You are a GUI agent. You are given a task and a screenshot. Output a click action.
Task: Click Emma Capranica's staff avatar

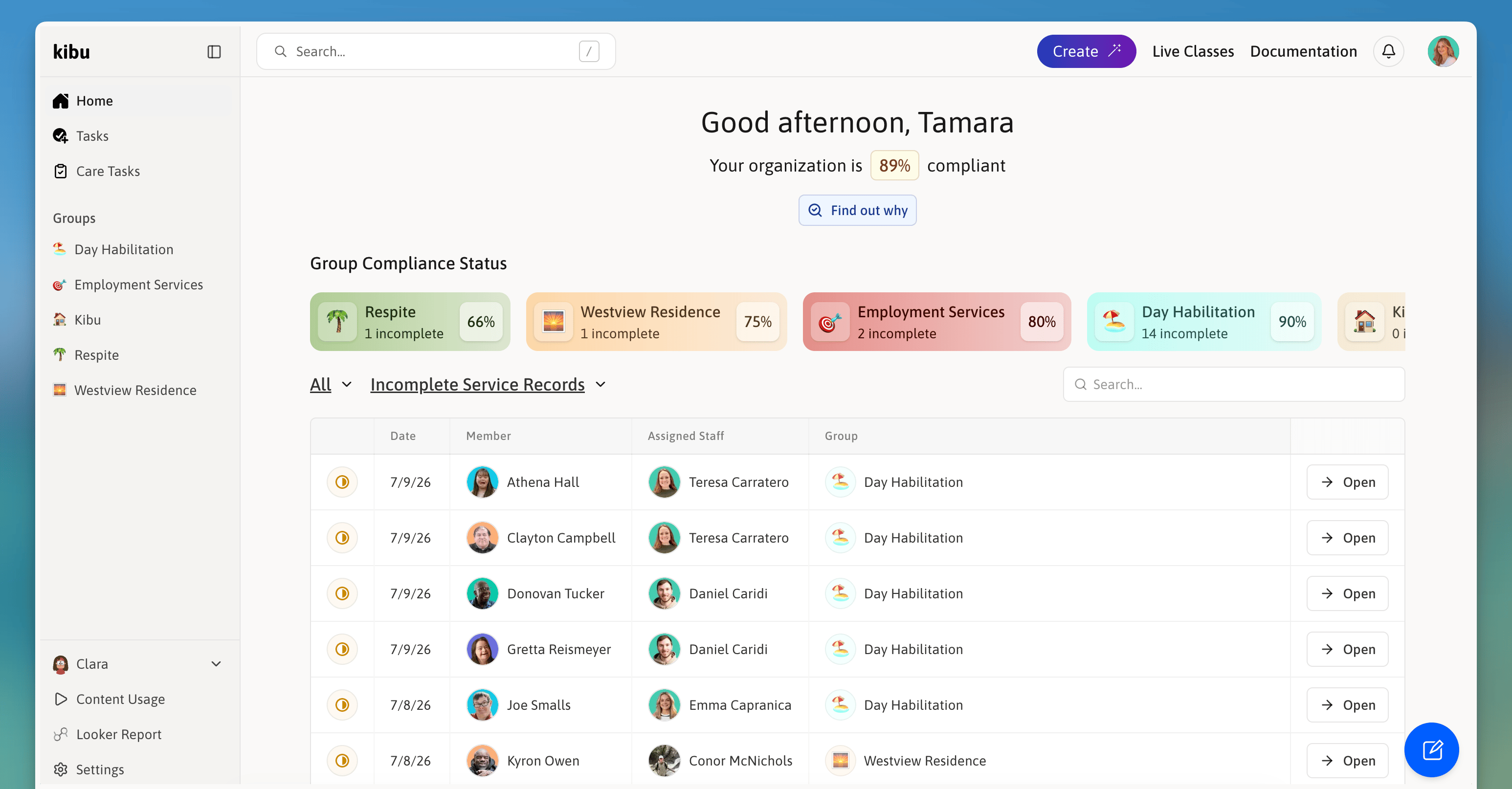tap(665, 705)
